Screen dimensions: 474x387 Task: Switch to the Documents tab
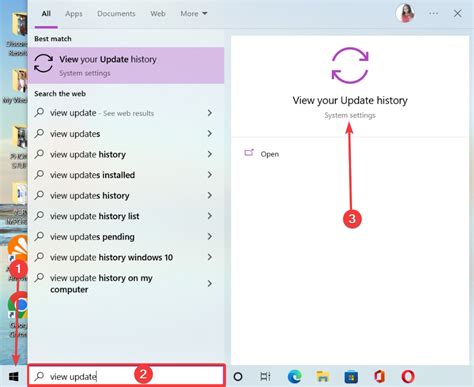(x=116, y=14)
